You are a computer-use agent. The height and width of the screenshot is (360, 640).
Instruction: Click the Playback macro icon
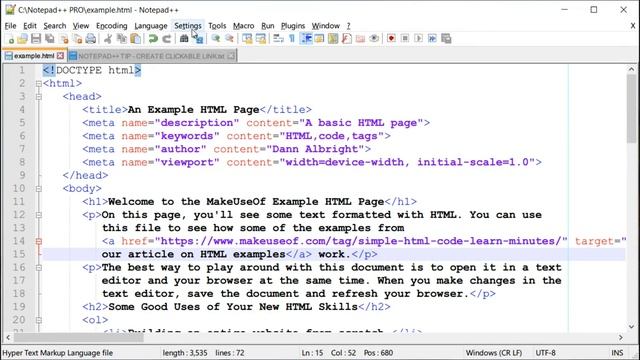[418, 39]
